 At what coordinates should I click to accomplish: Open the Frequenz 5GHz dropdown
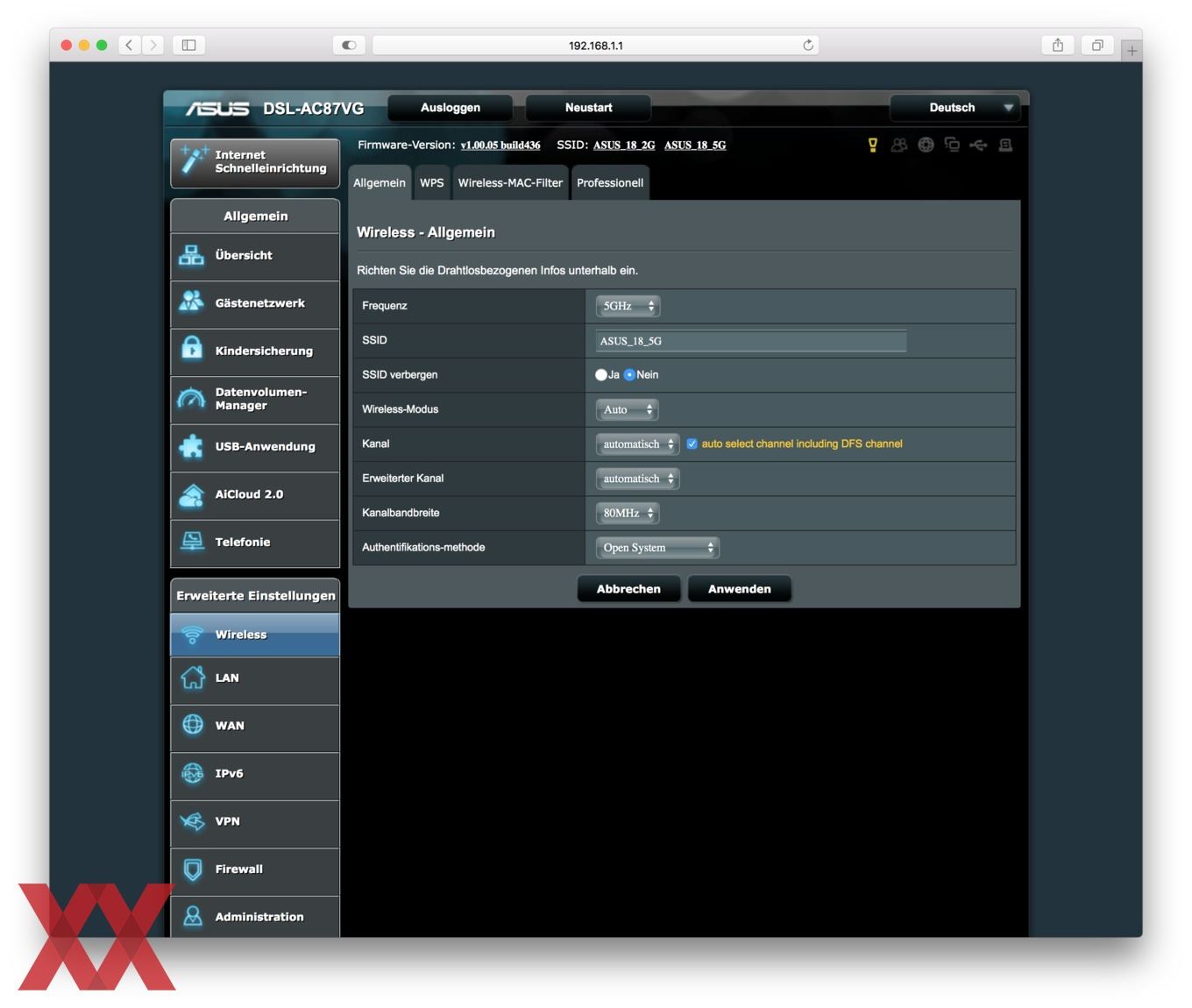coord(628,306)
